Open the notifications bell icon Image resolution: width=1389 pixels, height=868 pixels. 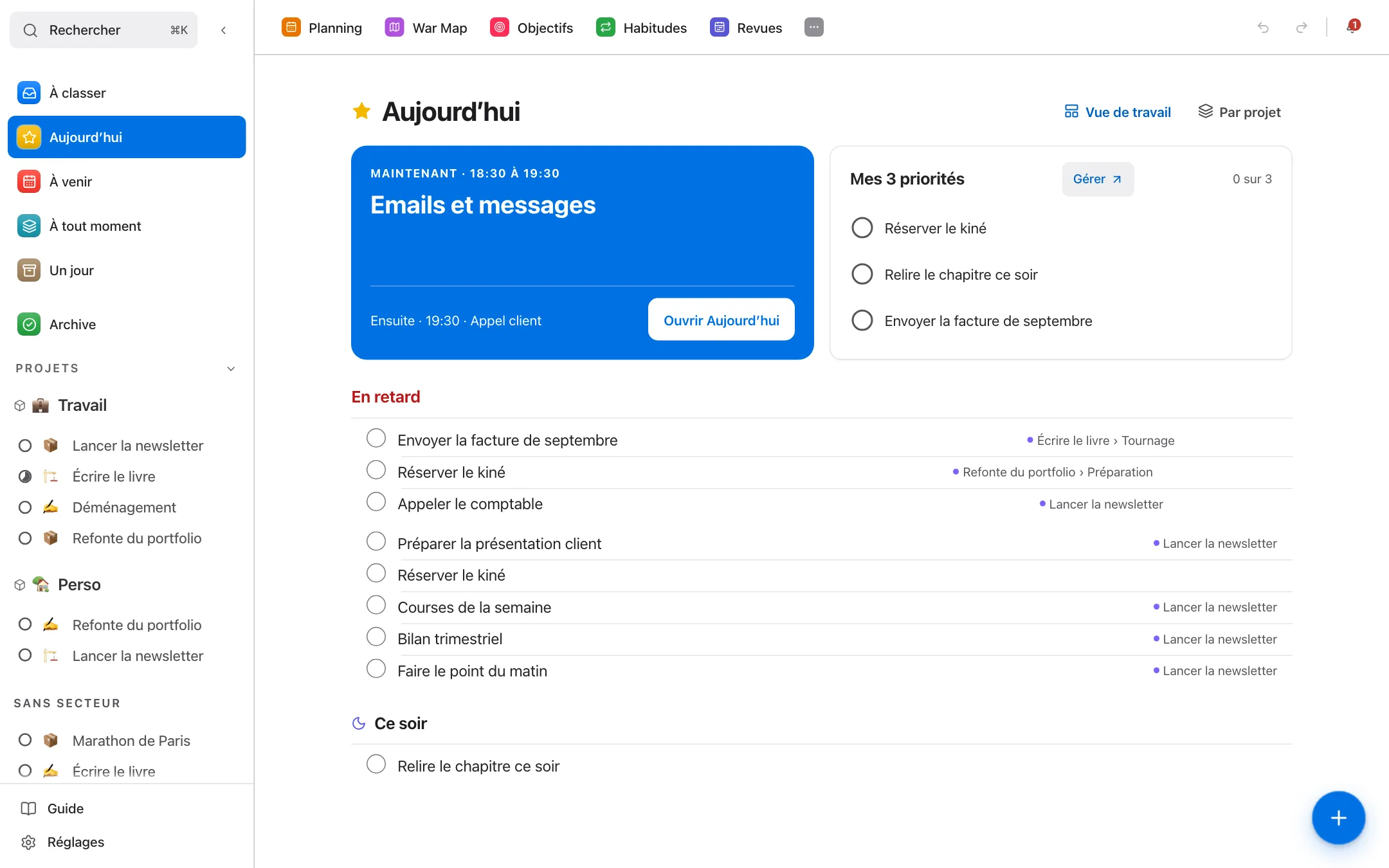point(1352,27)
